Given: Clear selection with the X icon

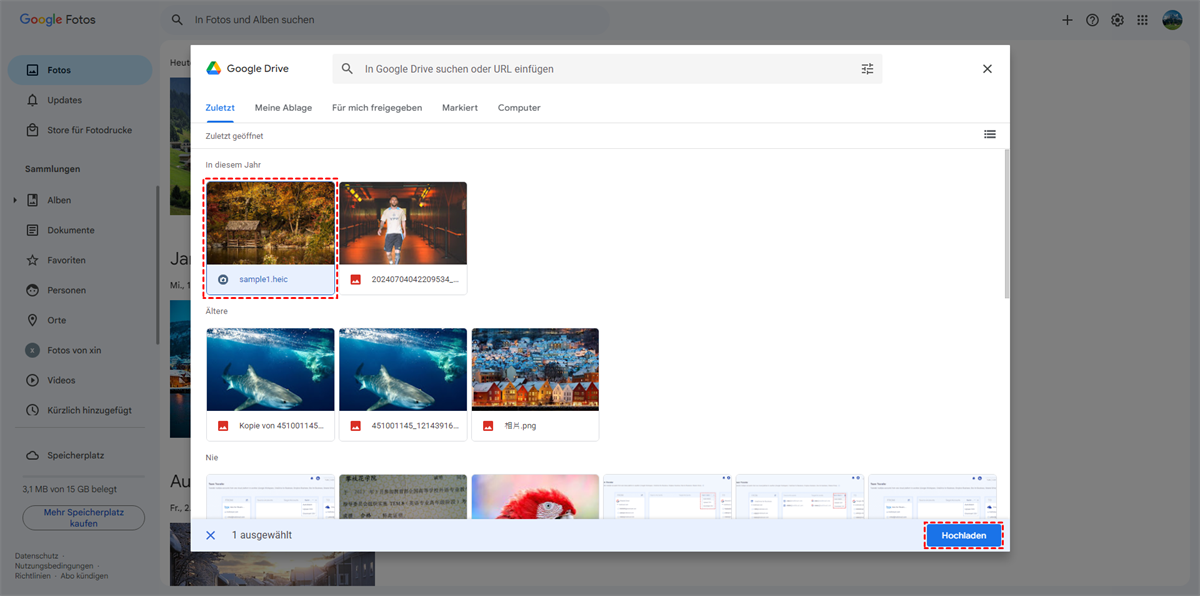Looking at the screenshot, I should click(210, 535).
